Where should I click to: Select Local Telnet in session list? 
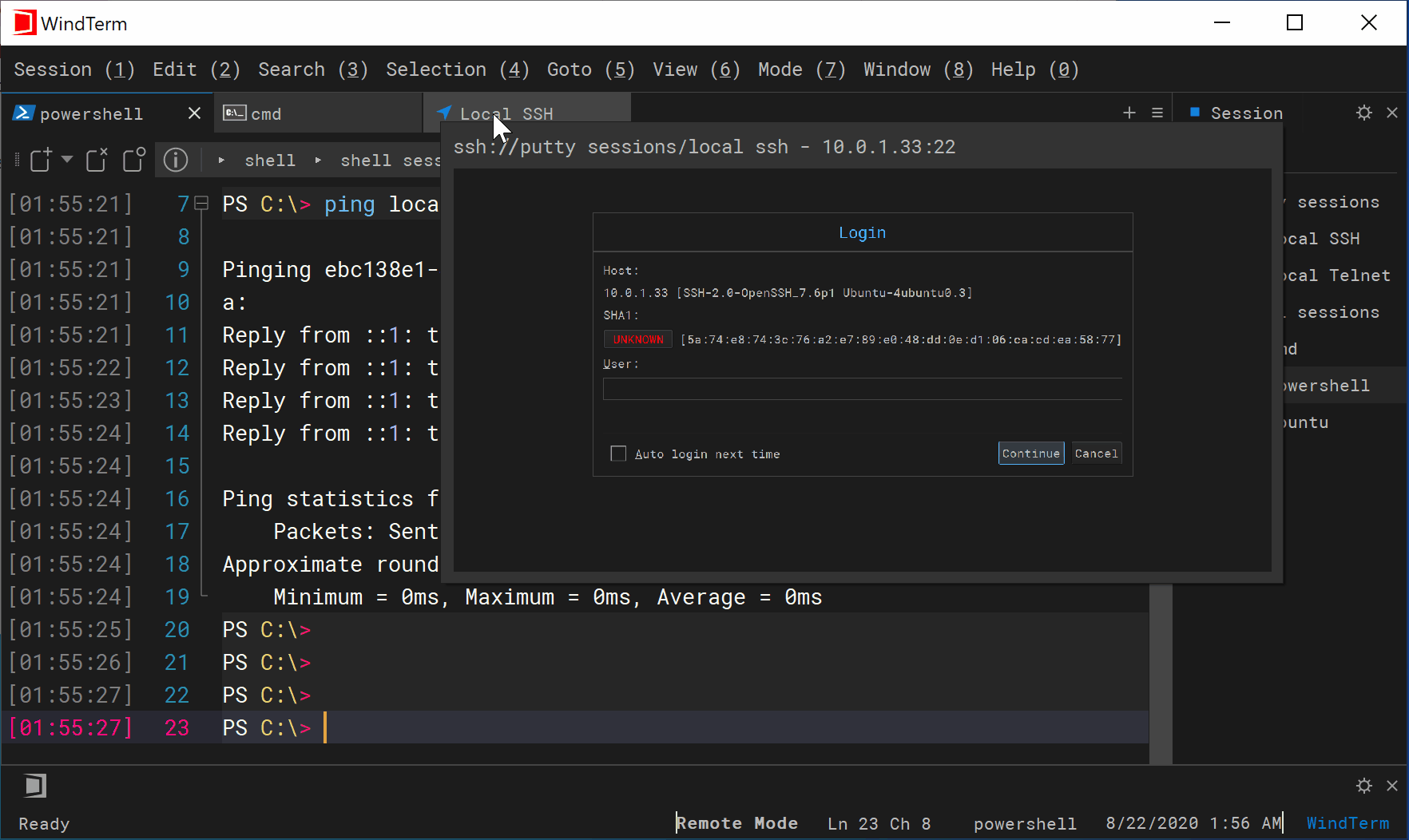[x=1336, y=275]
